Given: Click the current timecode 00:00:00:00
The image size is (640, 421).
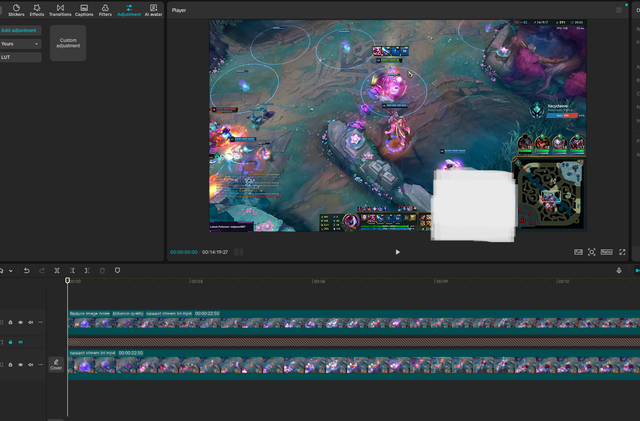Looking at the screenshot, I should click(184, 252).
